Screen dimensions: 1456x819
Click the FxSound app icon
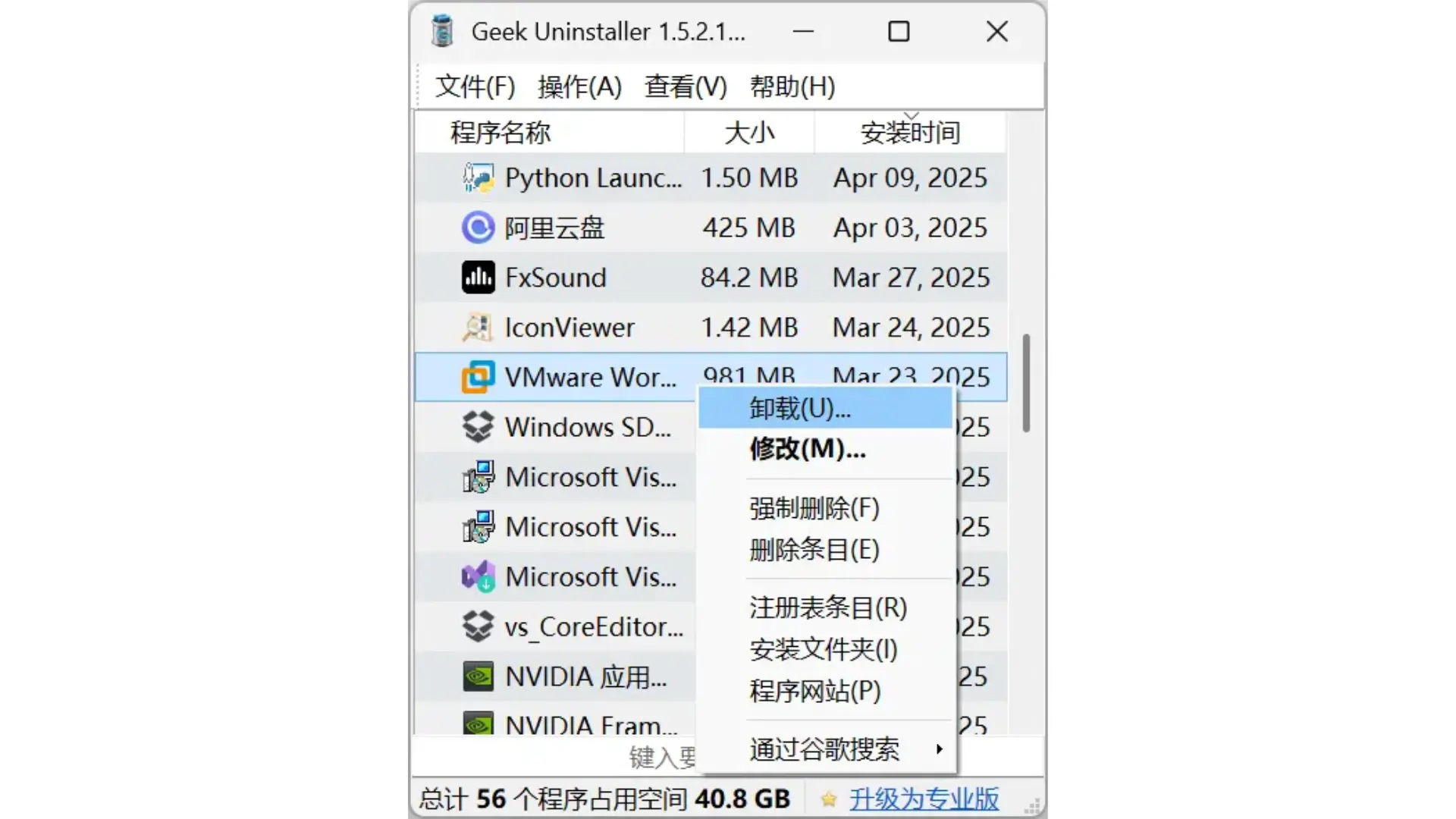point(478,278)
